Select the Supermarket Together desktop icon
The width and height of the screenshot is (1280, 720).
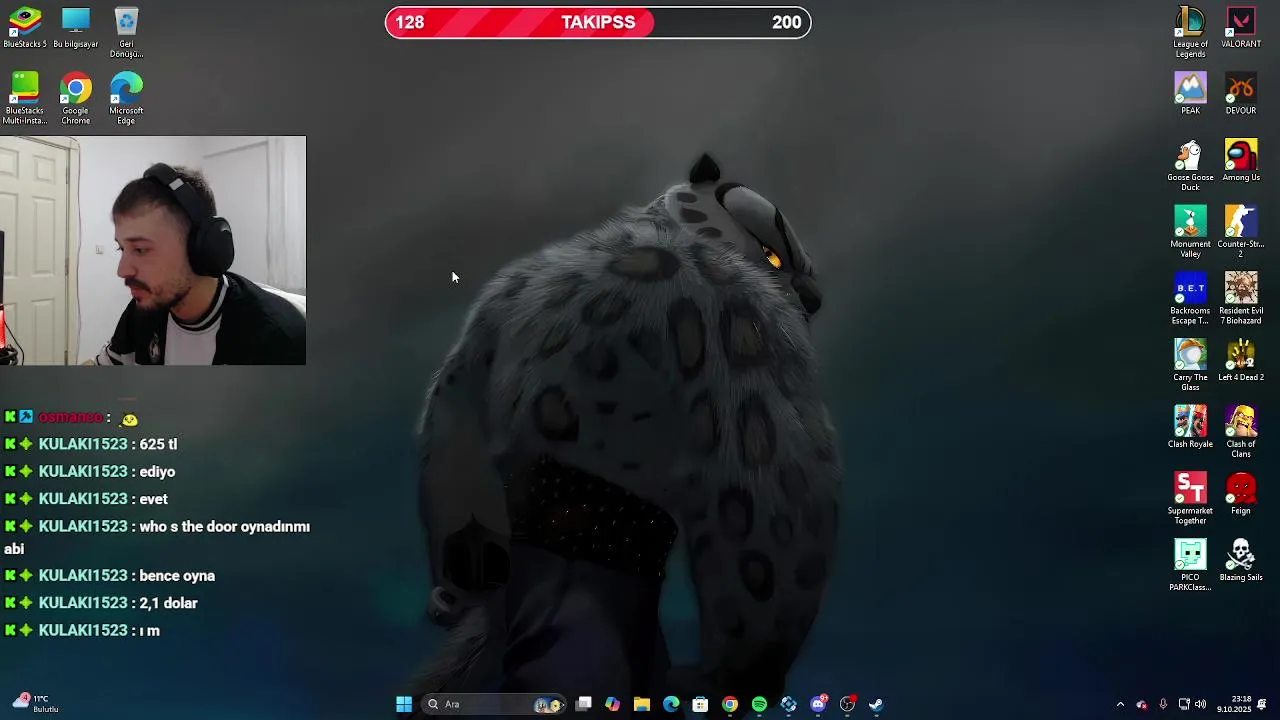pyautogui.click(x=1190, y=499)
